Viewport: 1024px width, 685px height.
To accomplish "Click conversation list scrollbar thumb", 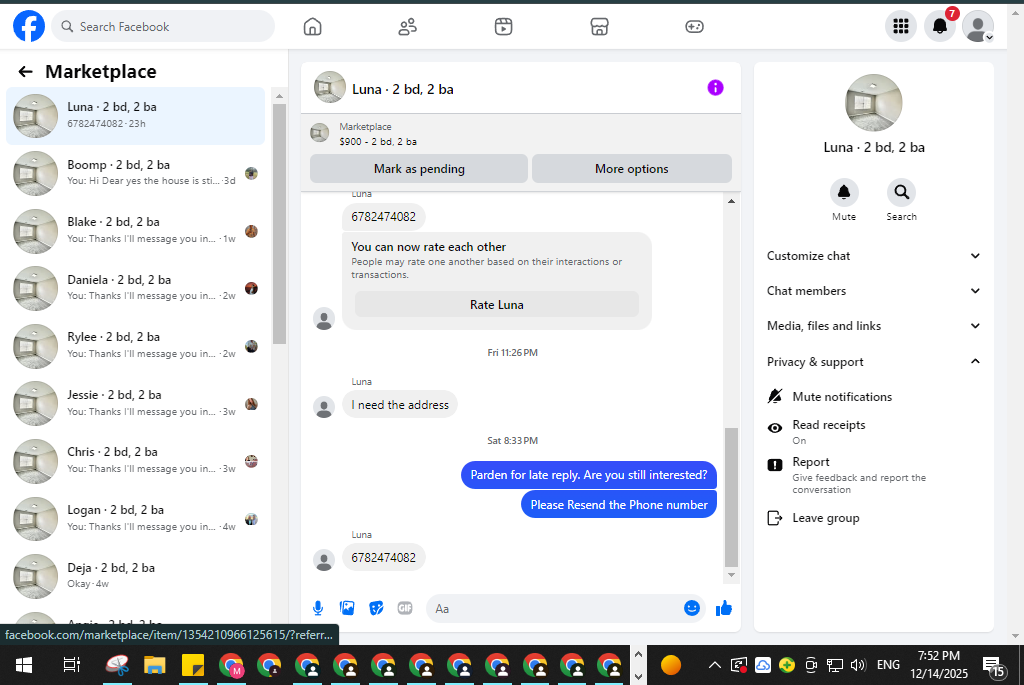I will click(x=279, y=223).
